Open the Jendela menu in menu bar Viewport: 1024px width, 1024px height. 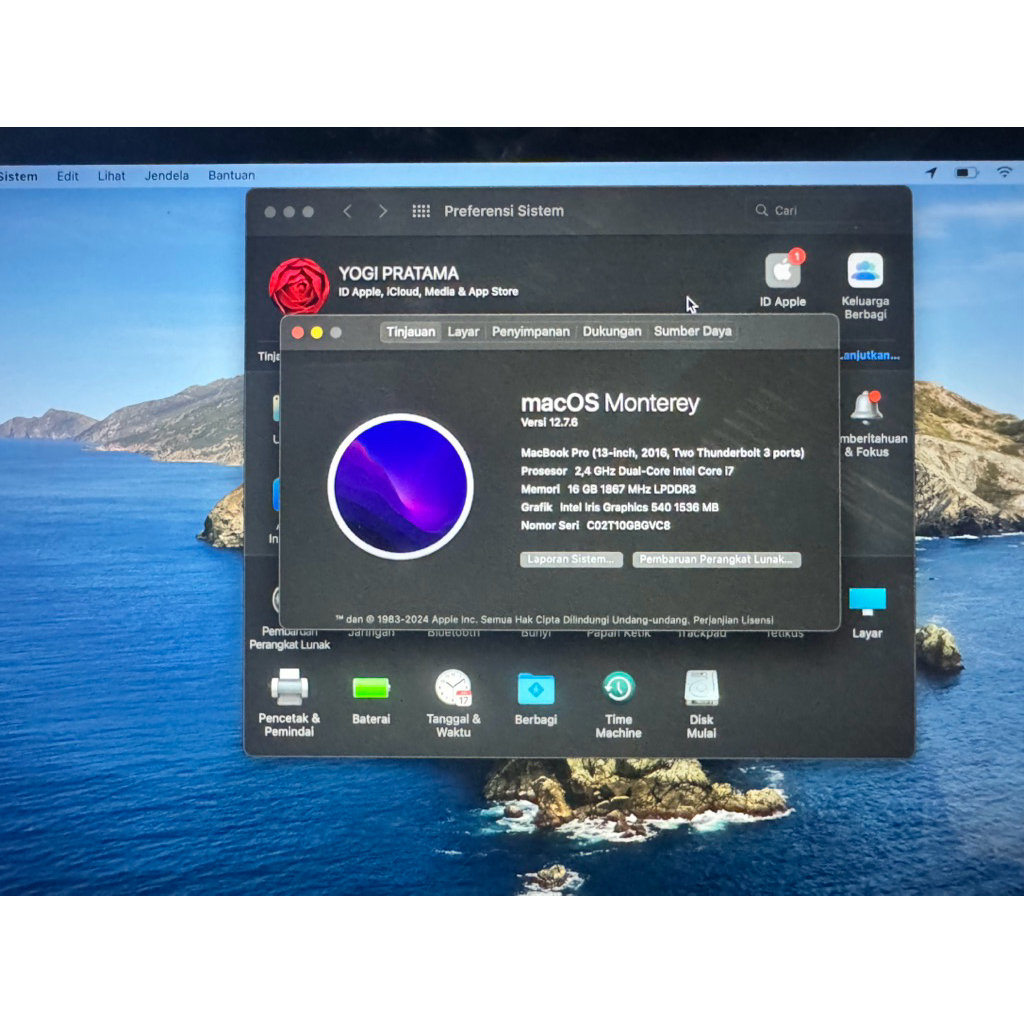(x=167, y=175)
